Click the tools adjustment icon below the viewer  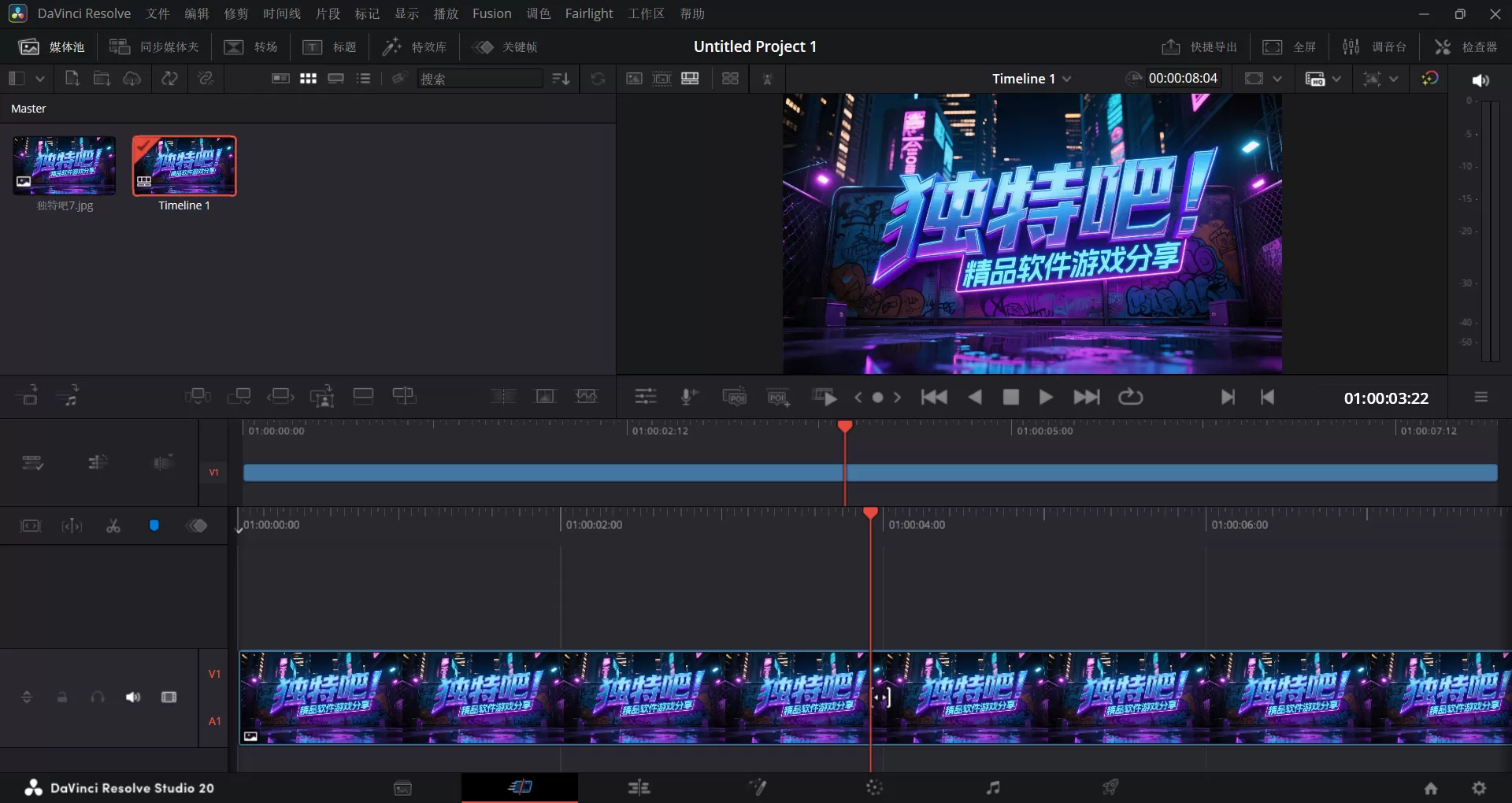[645, 398]
